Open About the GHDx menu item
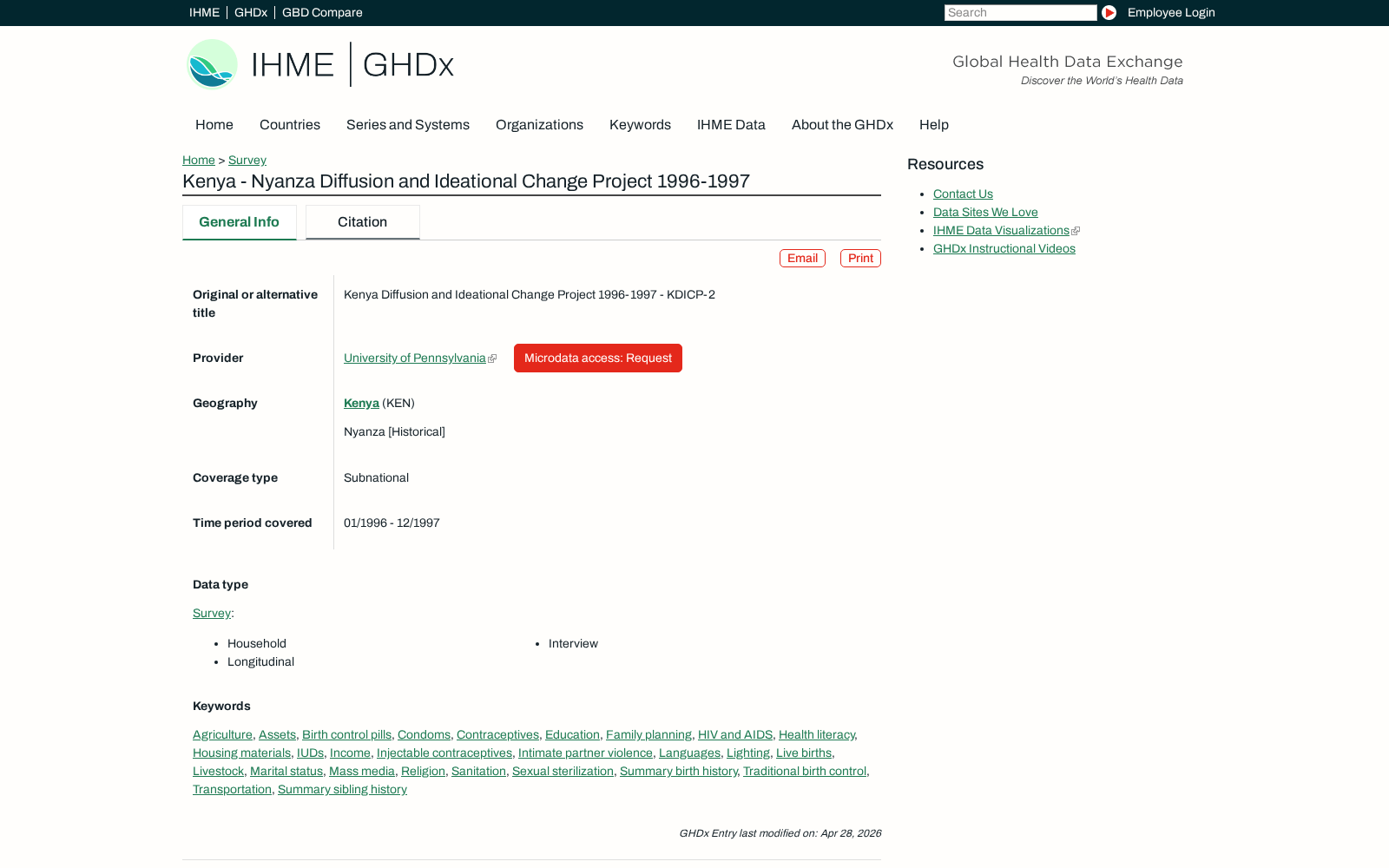Viewport: 1389px width, 868px height. (842, 125)
